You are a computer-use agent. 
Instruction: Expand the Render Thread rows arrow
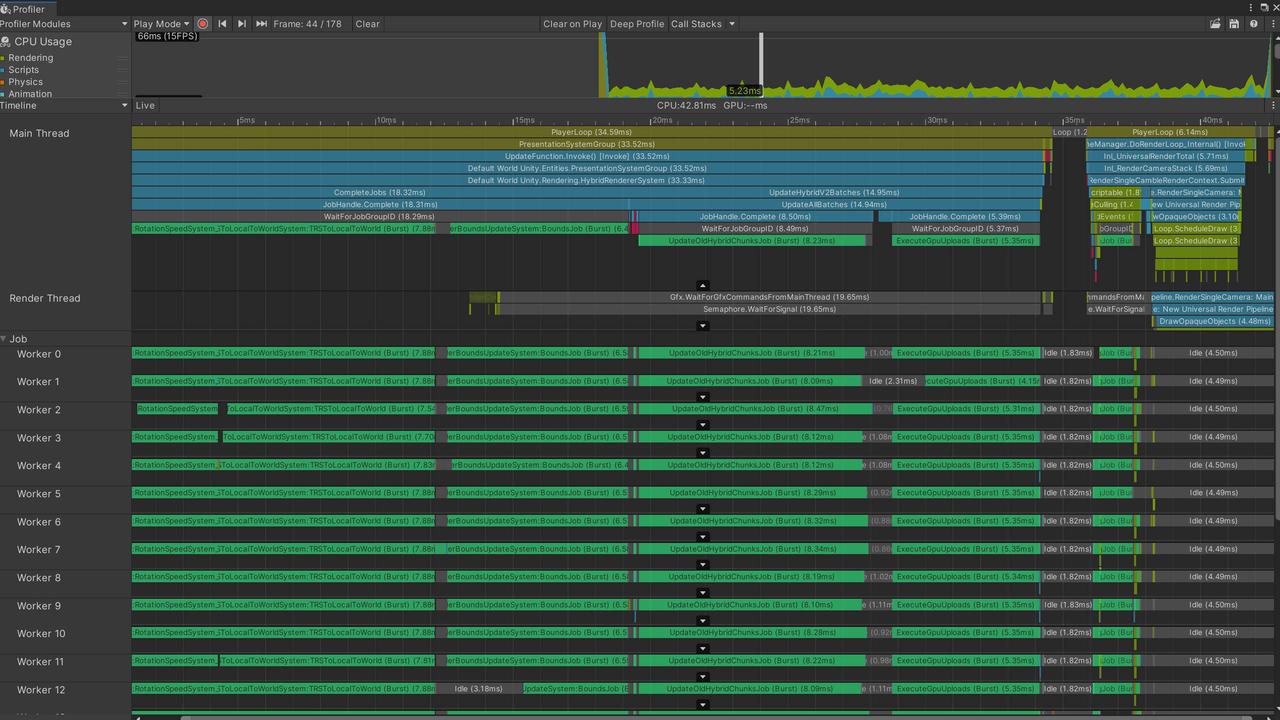pos(702,326)
